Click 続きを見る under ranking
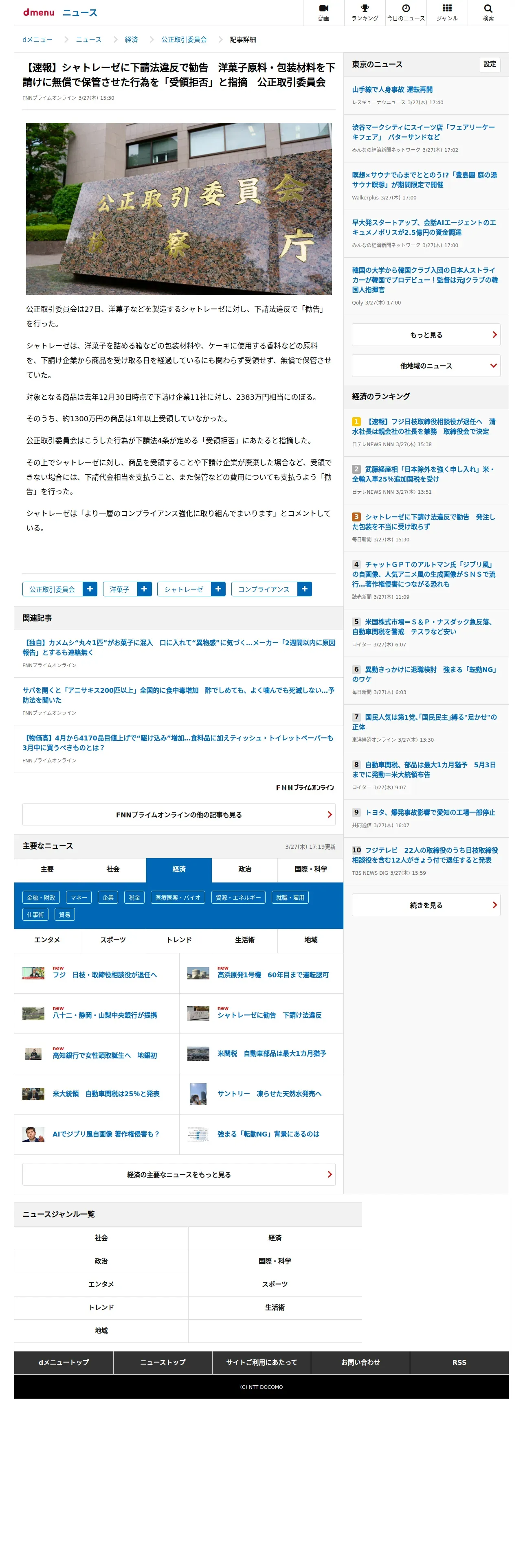 426,905
